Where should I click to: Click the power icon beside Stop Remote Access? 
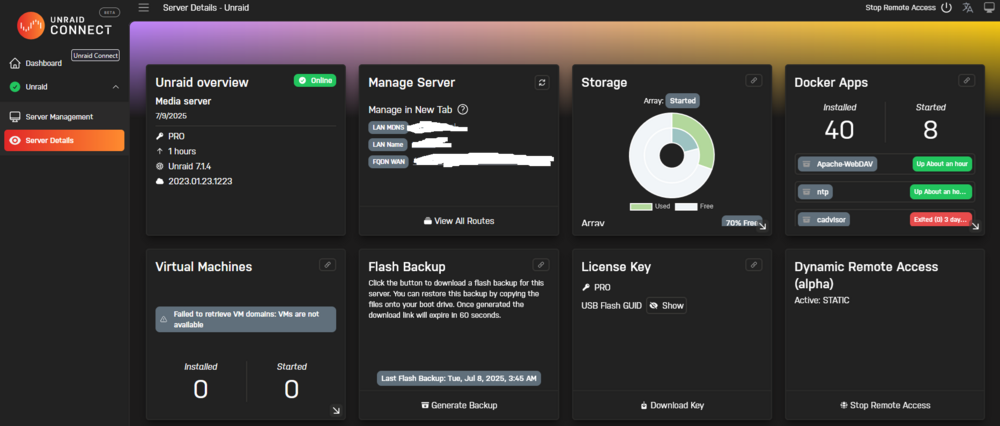[946, 8]
